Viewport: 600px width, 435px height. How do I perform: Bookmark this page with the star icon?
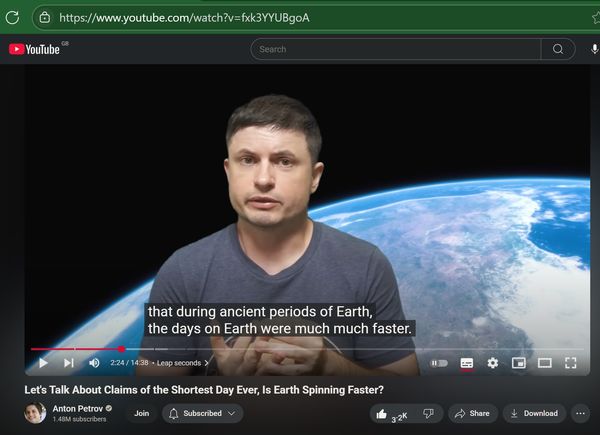(596, 18)
